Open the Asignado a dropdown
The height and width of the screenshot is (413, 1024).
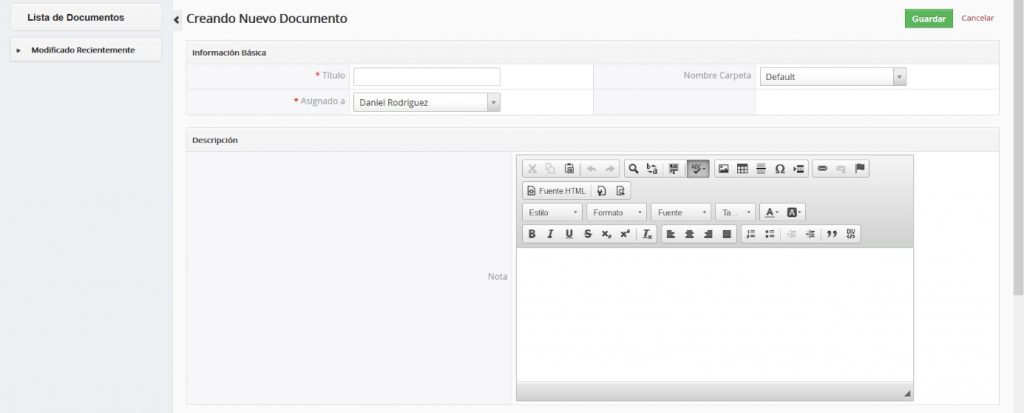(x=427, y=102)
